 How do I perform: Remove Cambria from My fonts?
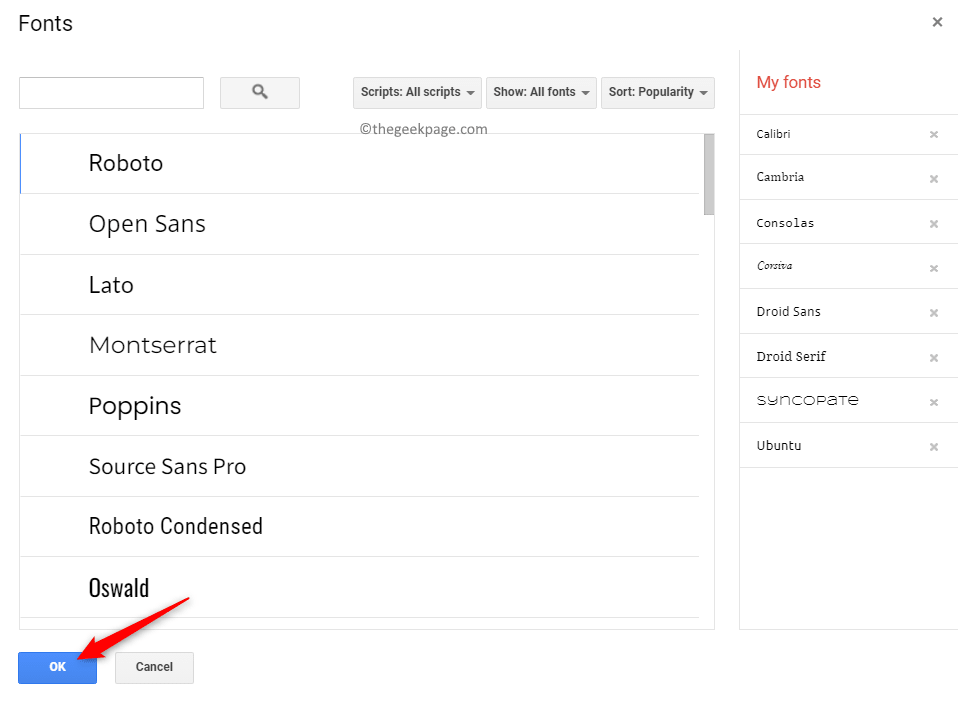click(934, 178)
